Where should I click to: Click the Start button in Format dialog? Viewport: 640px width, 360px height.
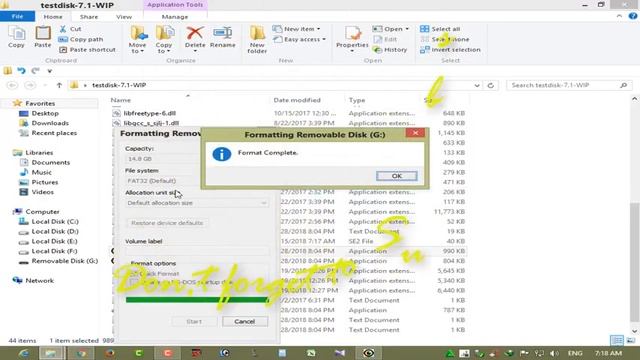194,322
